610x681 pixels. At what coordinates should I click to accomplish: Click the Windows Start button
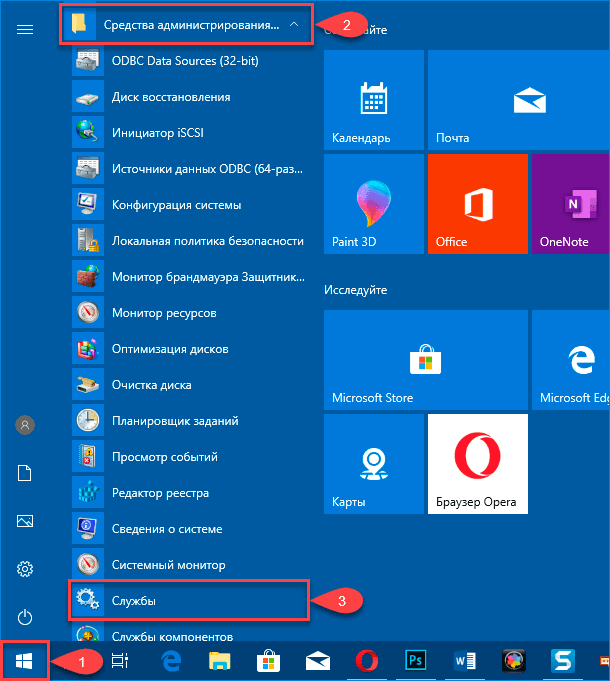(24, 661)
